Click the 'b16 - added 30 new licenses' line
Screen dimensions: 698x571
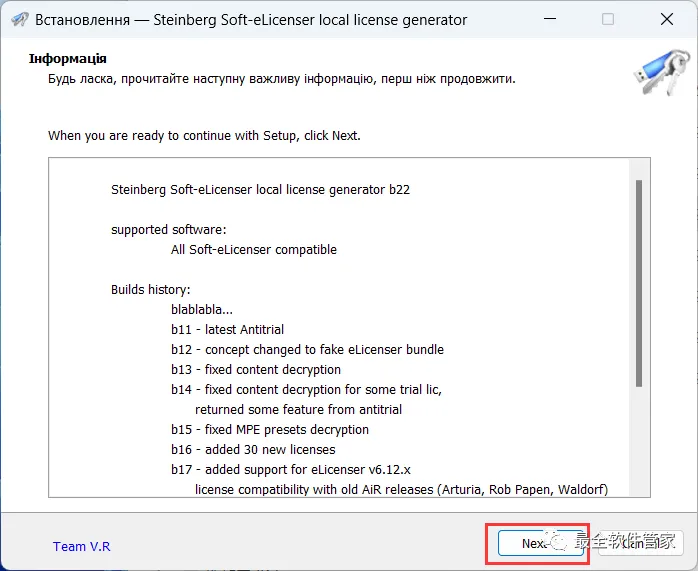tap(253, 450)
